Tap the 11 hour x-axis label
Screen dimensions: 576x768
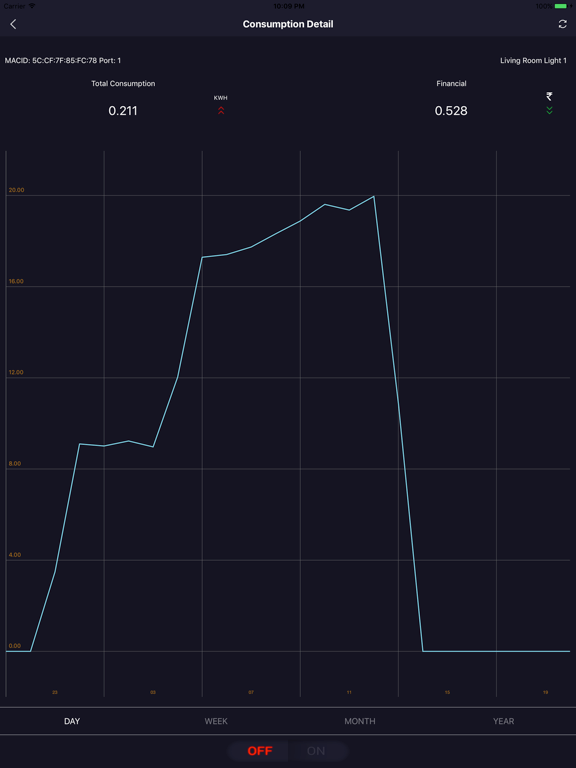coord(349,693)
